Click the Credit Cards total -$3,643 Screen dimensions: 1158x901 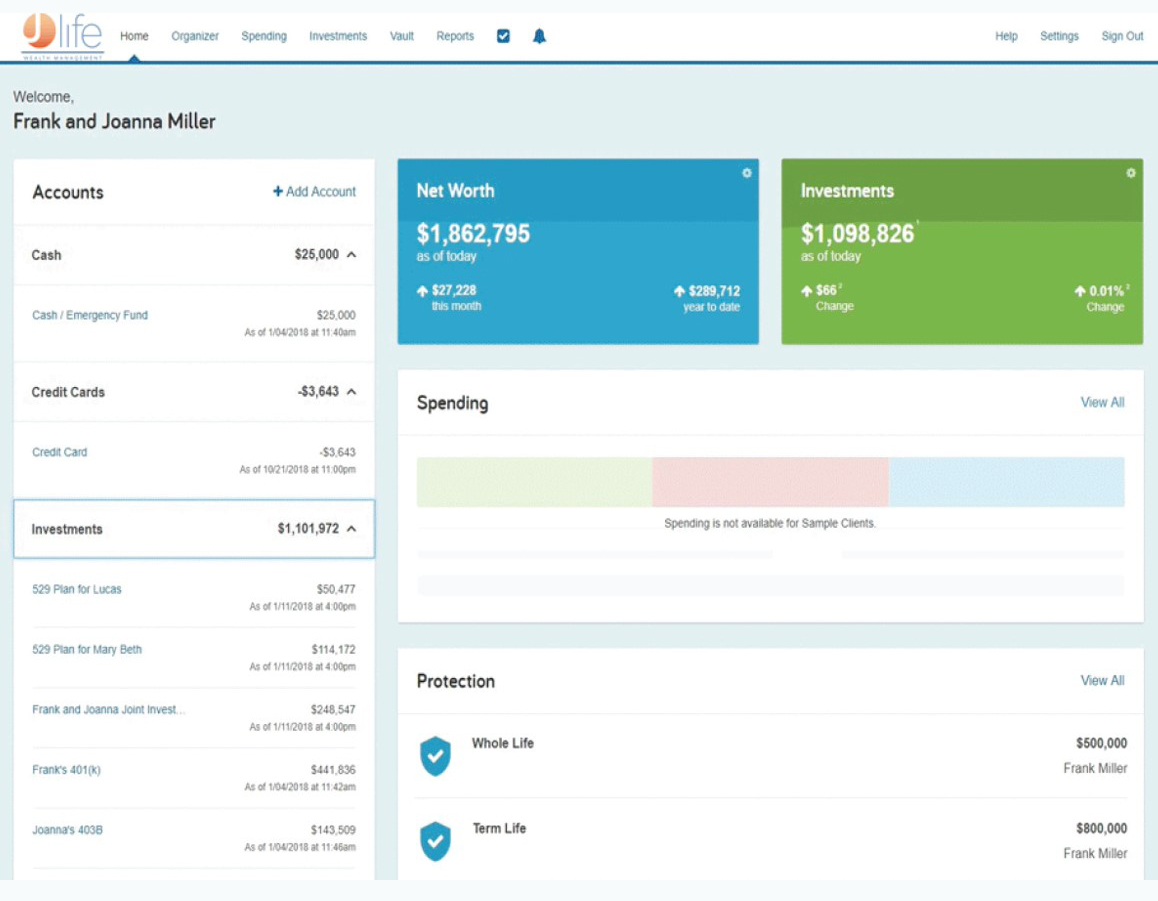[318, 391]
